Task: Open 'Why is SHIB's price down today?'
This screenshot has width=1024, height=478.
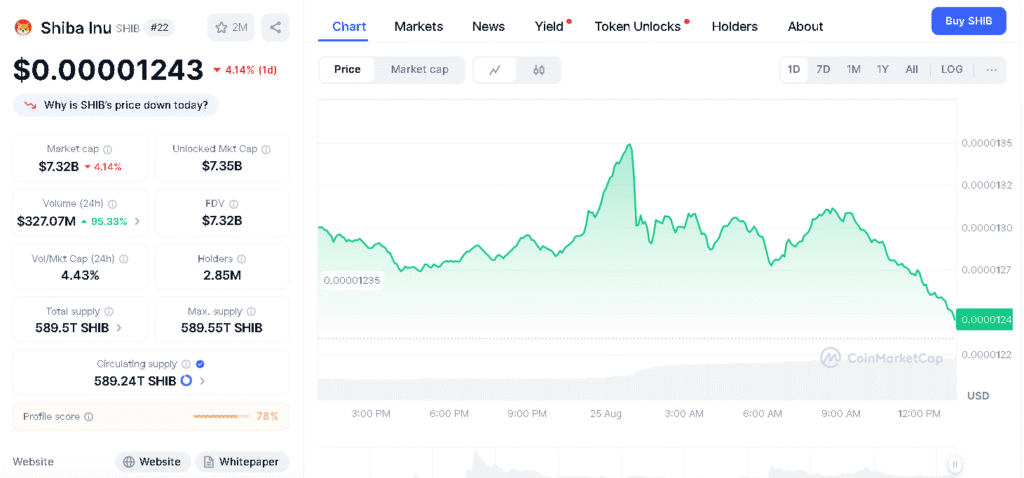Action: 116,105
